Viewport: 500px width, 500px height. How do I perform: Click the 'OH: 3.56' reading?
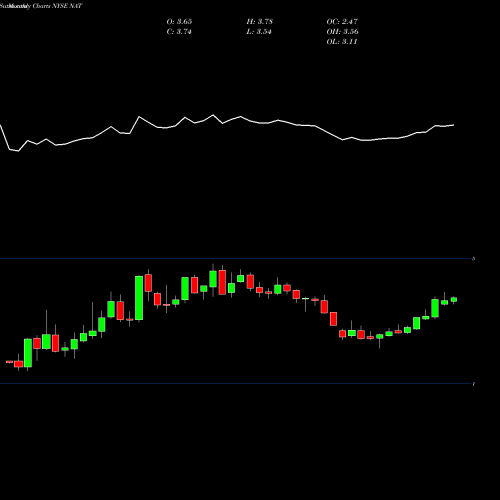coord(342,32)
